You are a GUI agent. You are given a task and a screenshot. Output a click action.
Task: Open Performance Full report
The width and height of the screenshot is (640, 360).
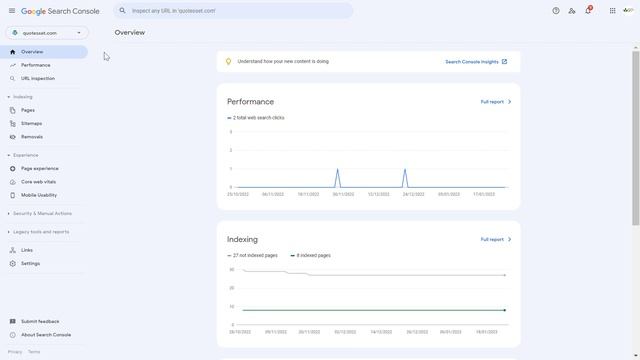click(496, 102)
